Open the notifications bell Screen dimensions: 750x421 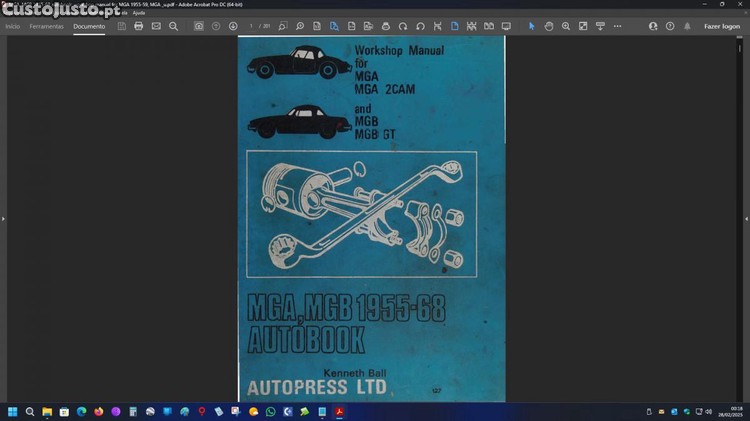(x=687, y=26)
